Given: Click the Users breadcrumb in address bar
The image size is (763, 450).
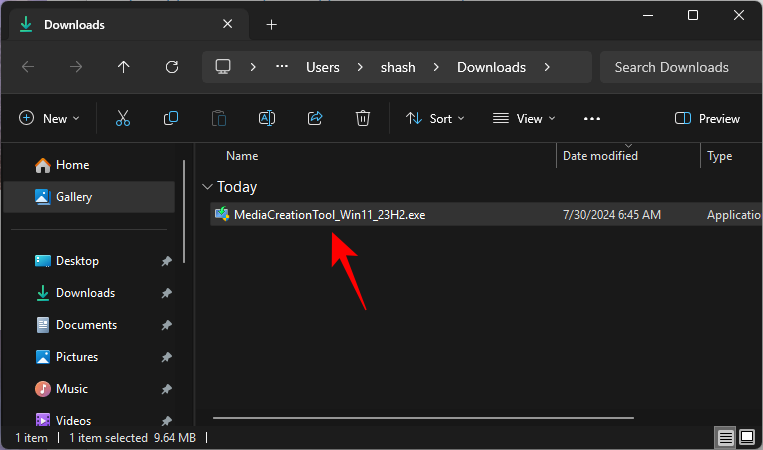Looking at the screenshot, I should point(322,67).
